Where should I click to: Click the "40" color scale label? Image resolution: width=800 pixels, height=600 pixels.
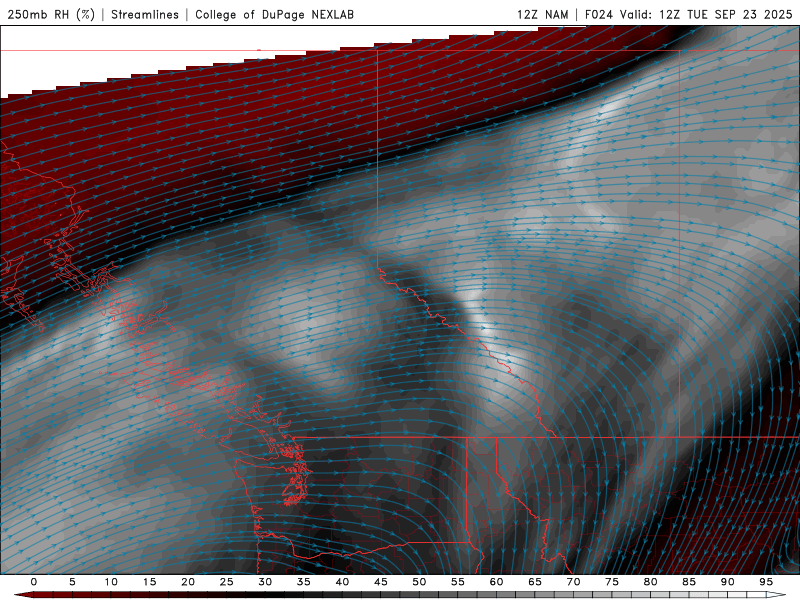pos(342,582)
